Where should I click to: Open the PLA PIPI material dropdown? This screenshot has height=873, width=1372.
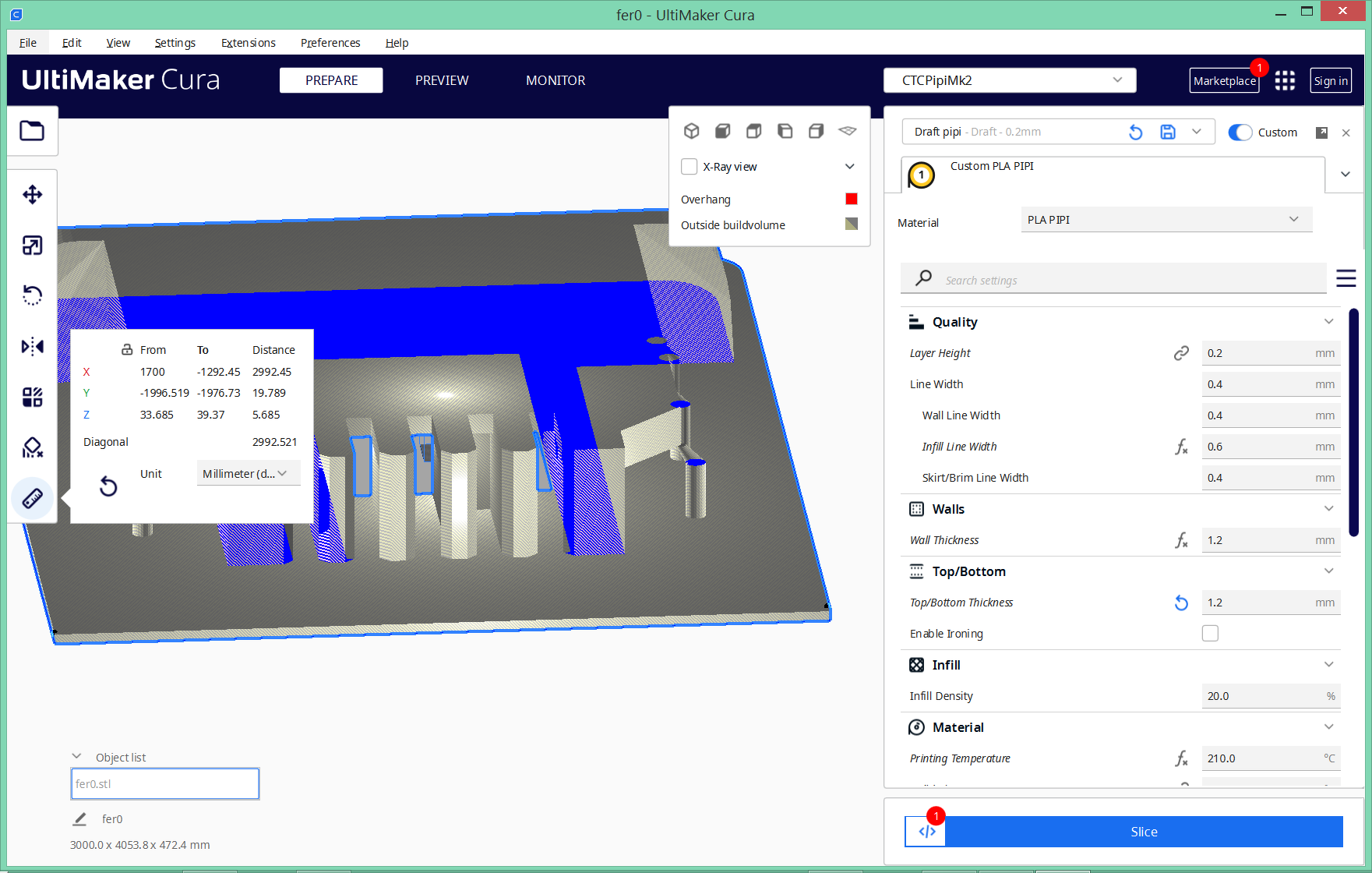[x=1166, y=220]
